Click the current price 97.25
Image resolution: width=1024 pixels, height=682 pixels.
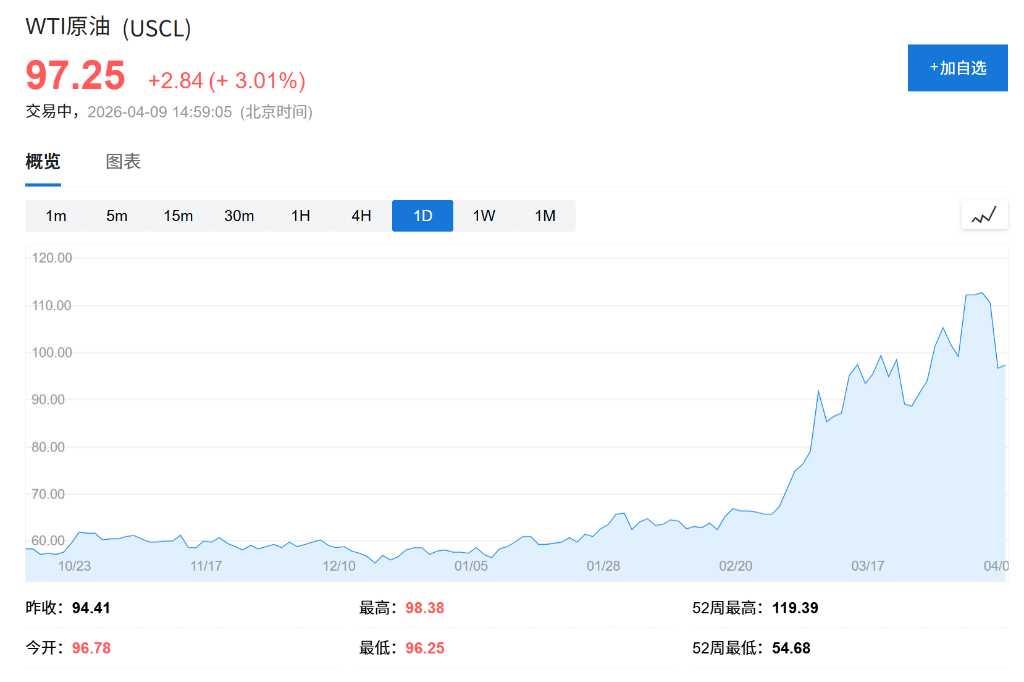point(75,76)
